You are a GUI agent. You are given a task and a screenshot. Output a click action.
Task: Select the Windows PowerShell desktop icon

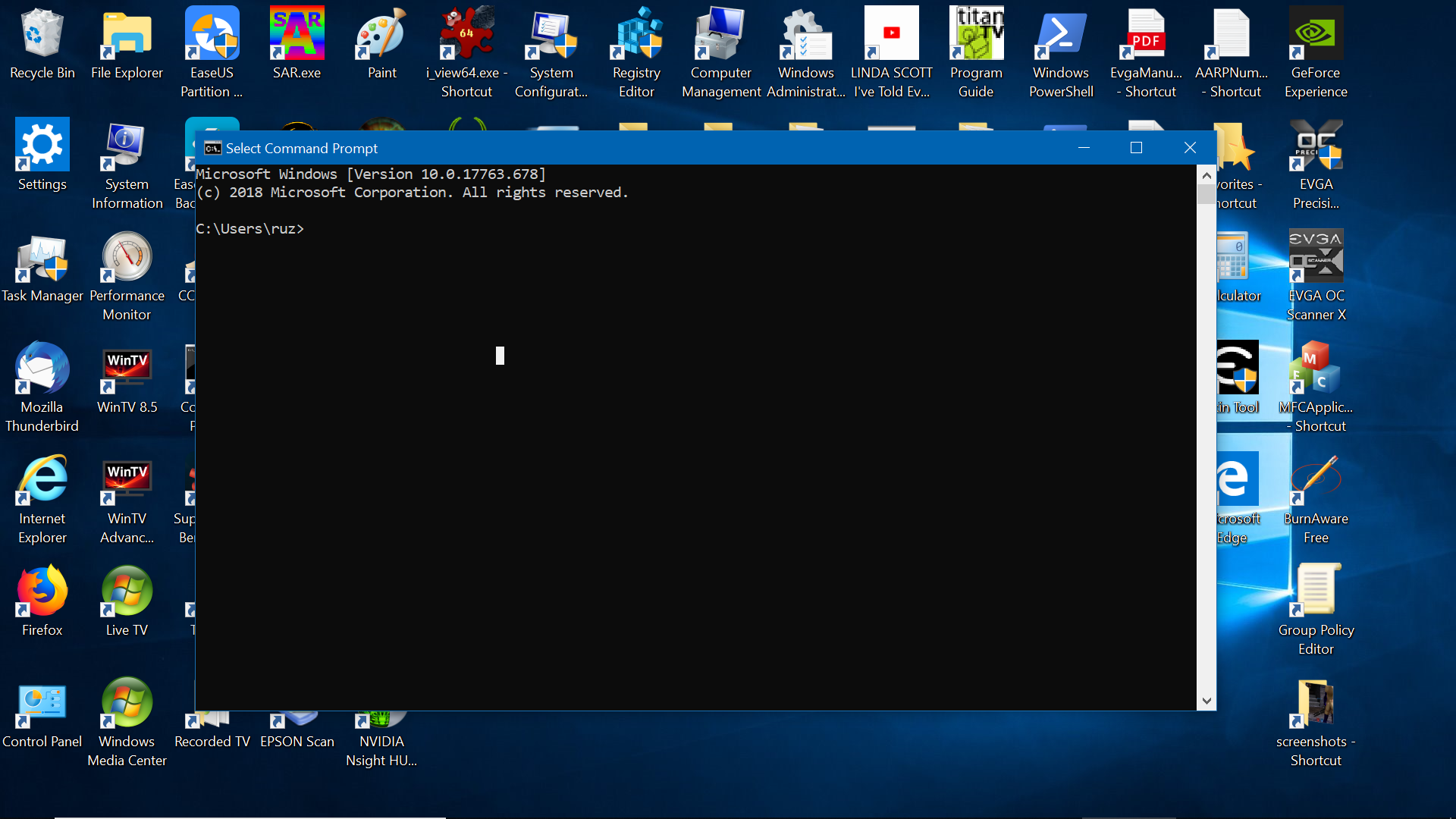pos(1060,35)
